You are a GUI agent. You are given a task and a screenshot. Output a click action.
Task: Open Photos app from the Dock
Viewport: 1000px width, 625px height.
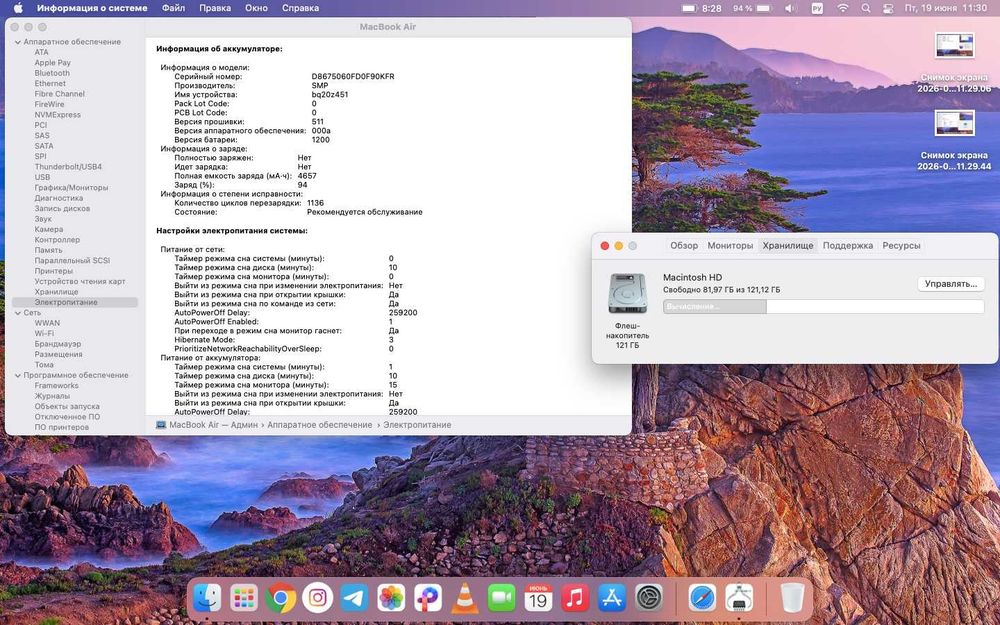coord(391,598)
